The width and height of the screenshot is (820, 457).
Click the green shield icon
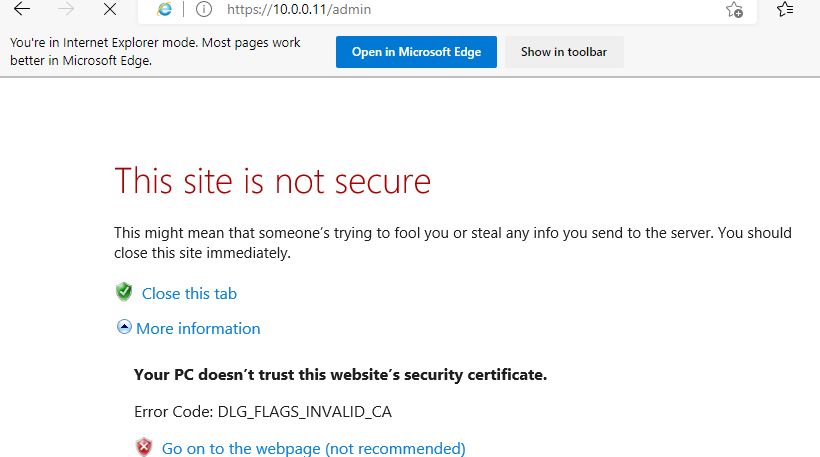pyautogui.click(x=124, y=292)
